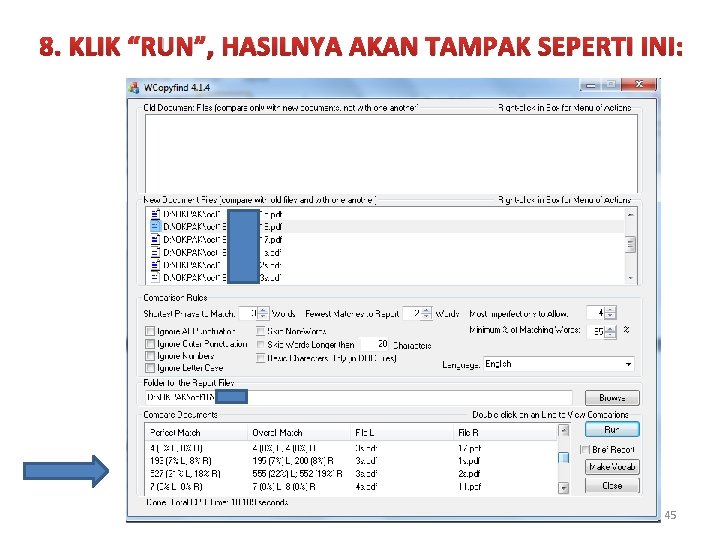Sort by the Perfect Match column header
The width and height of the screenshot is (720, 540).
(197, 433)
